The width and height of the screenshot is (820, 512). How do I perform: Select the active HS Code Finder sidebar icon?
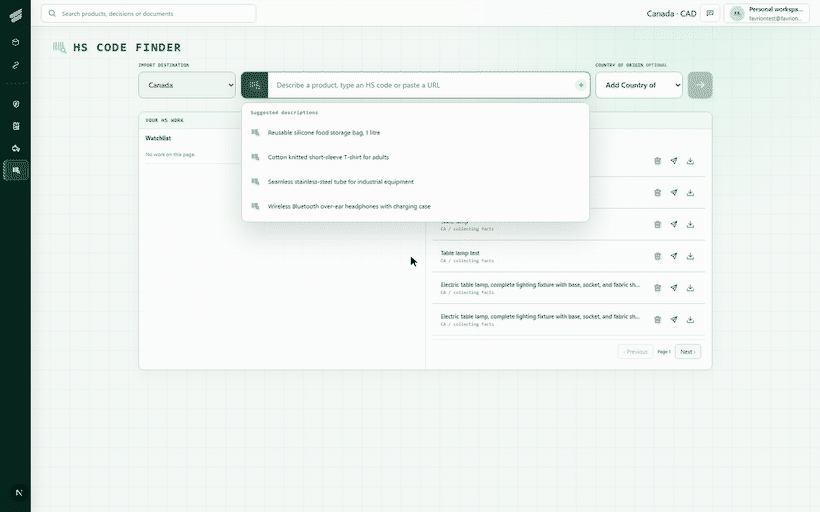coord(16,170)
